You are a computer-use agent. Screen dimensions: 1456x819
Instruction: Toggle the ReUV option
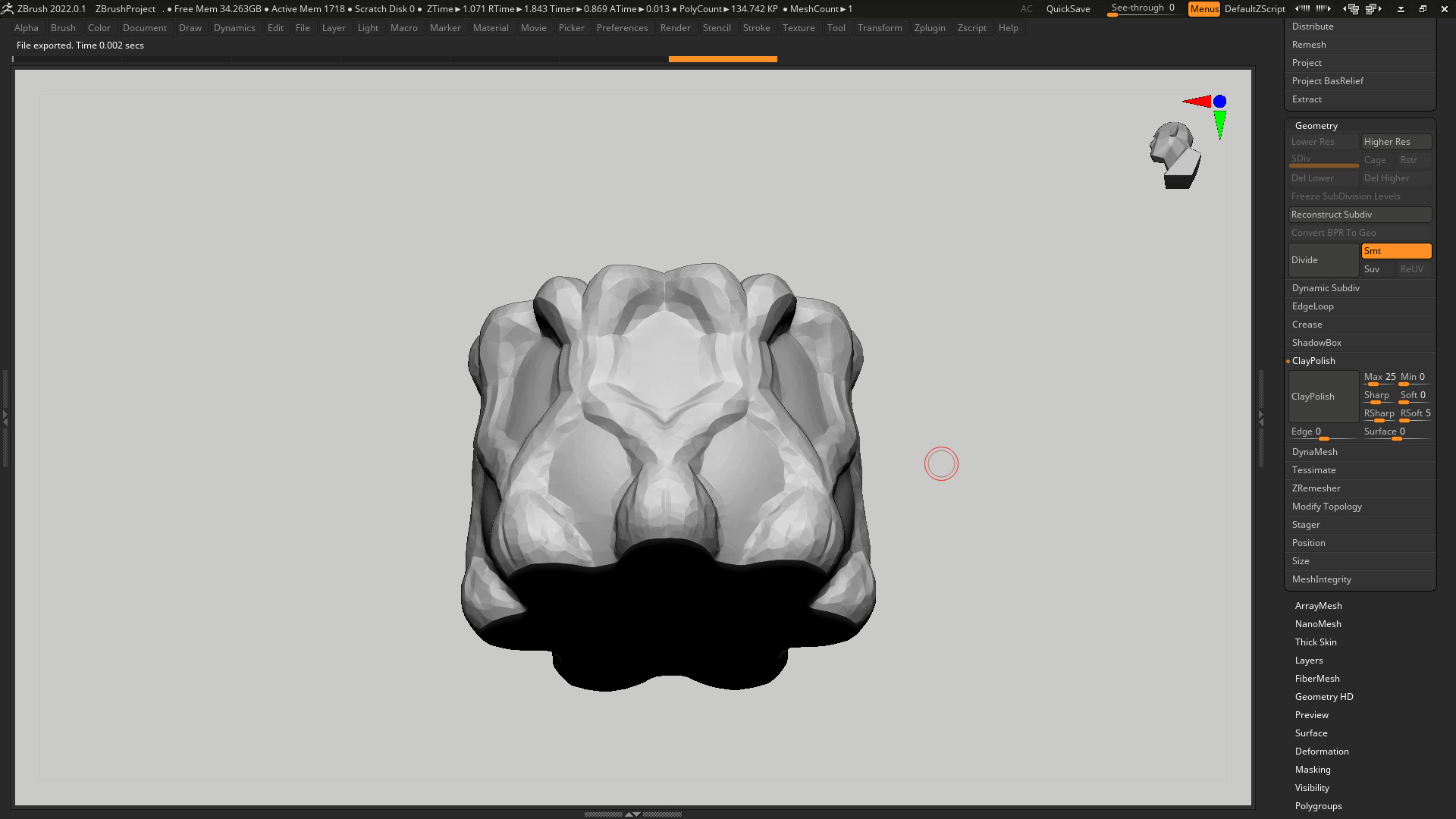click(x=1414, y=269)
